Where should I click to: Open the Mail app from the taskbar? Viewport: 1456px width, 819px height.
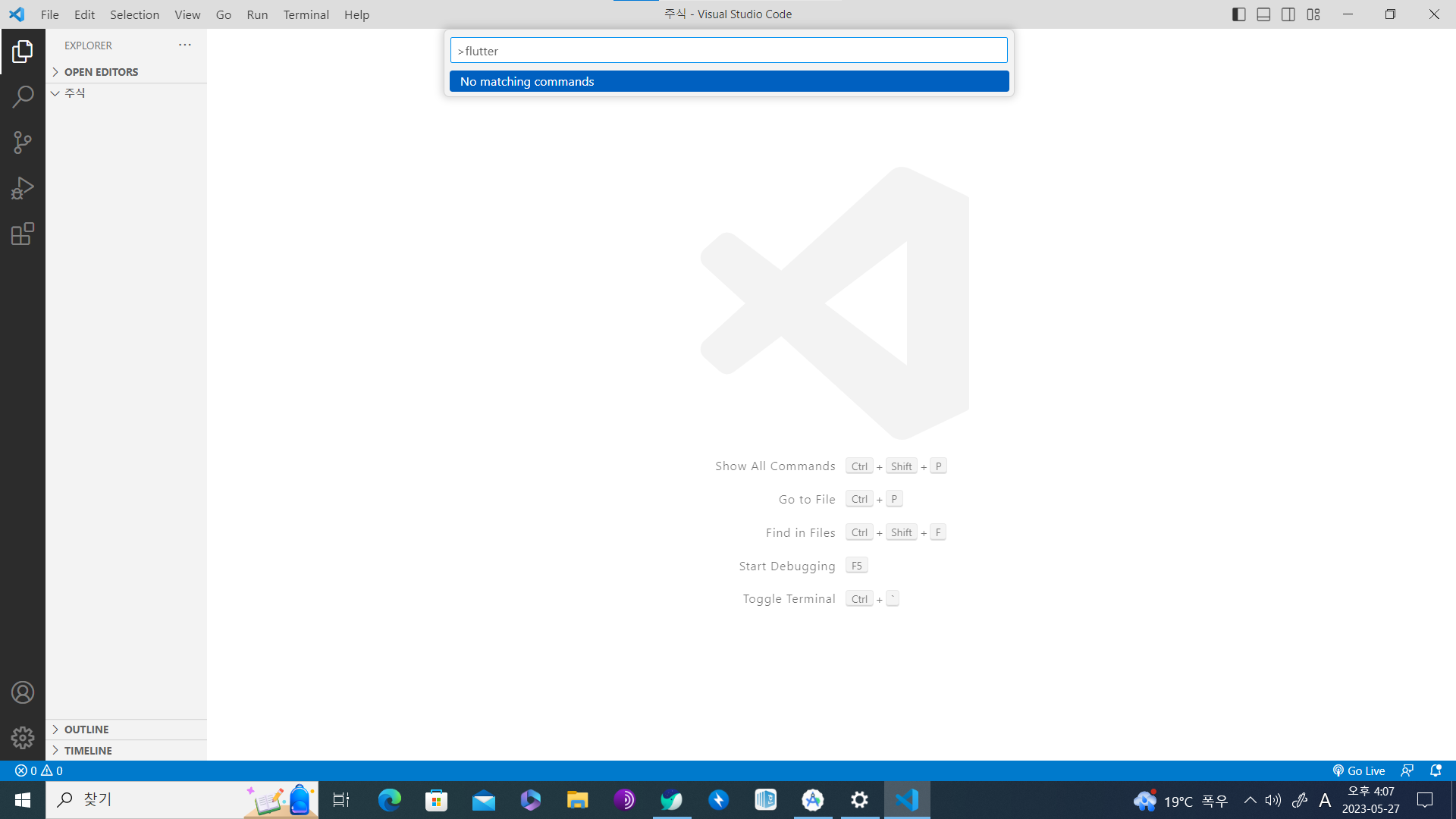[484, 800]
